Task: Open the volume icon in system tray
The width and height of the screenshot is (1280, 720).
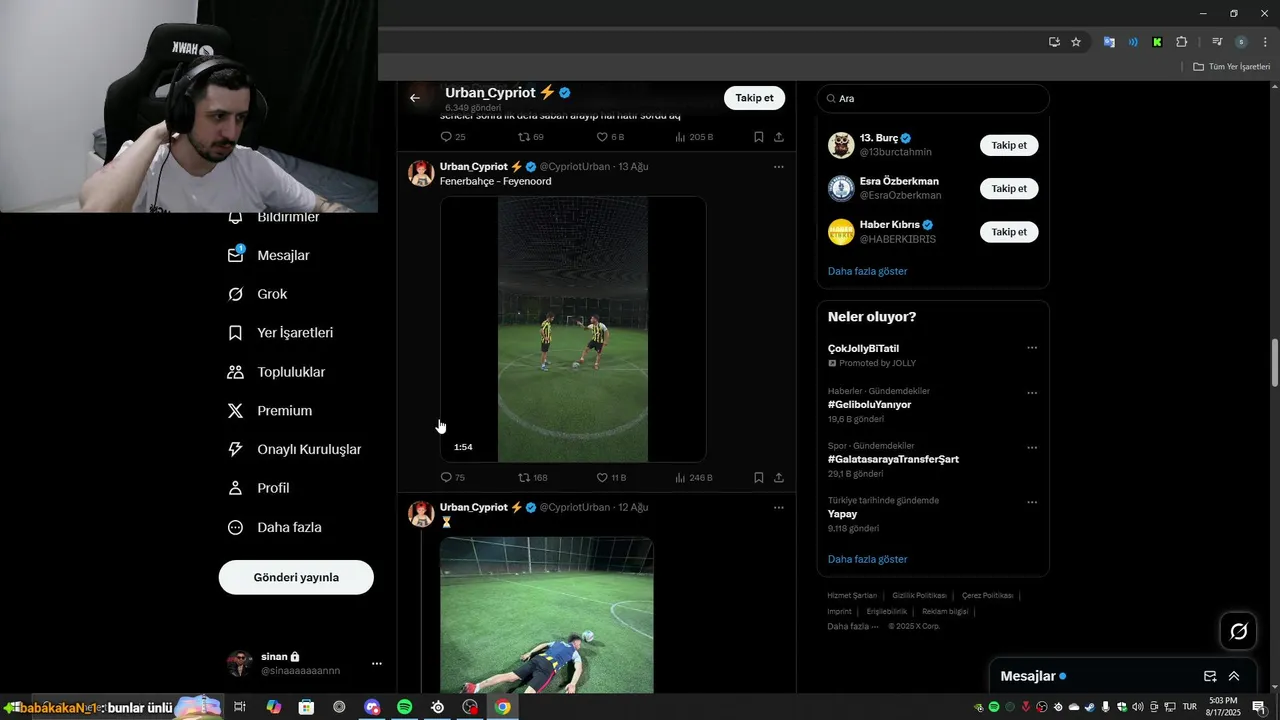Action: pos(1137,707)
